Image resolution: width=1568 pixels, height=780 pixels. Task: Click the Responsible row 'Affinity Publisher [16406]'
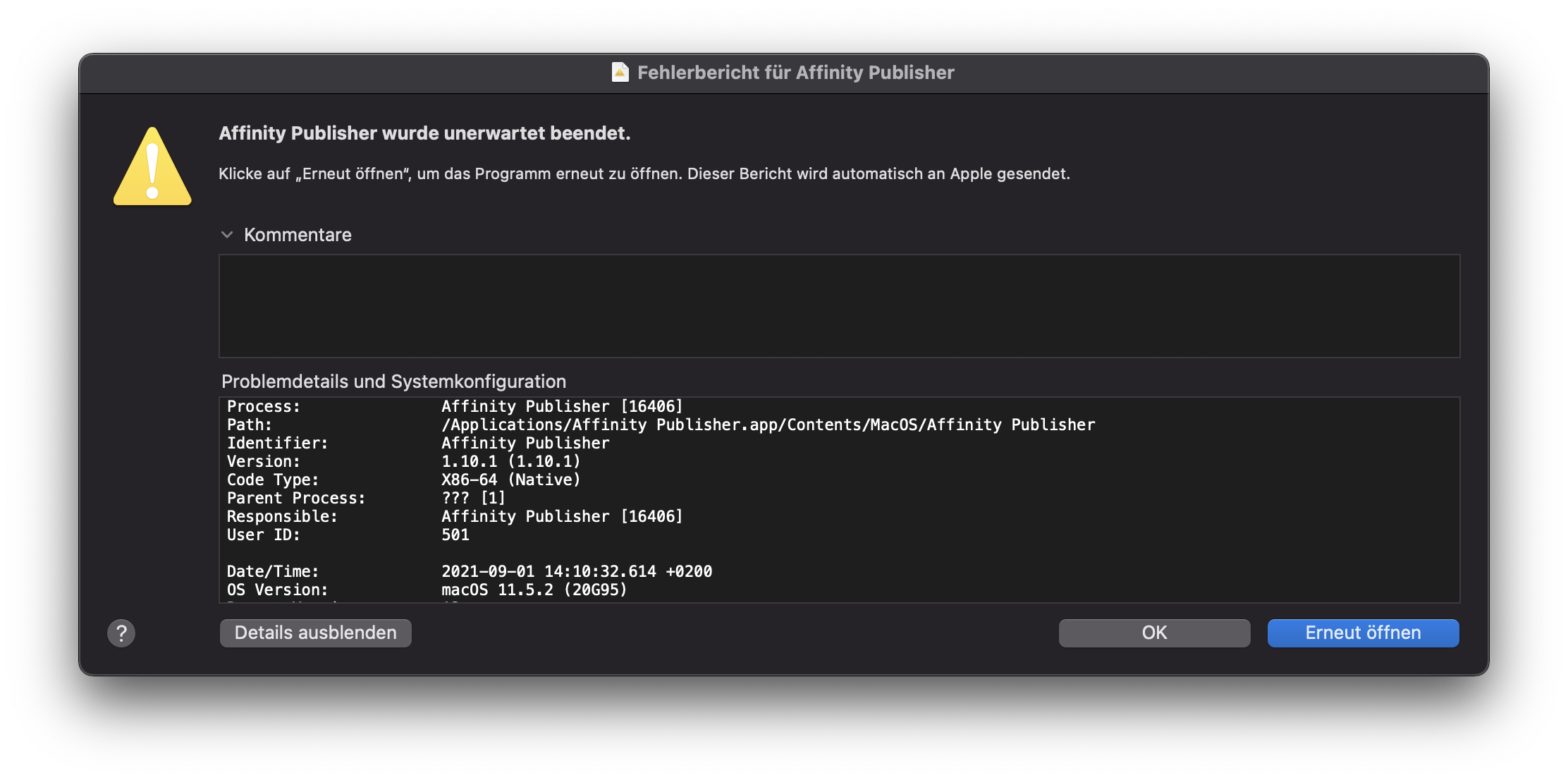(562, 516)
